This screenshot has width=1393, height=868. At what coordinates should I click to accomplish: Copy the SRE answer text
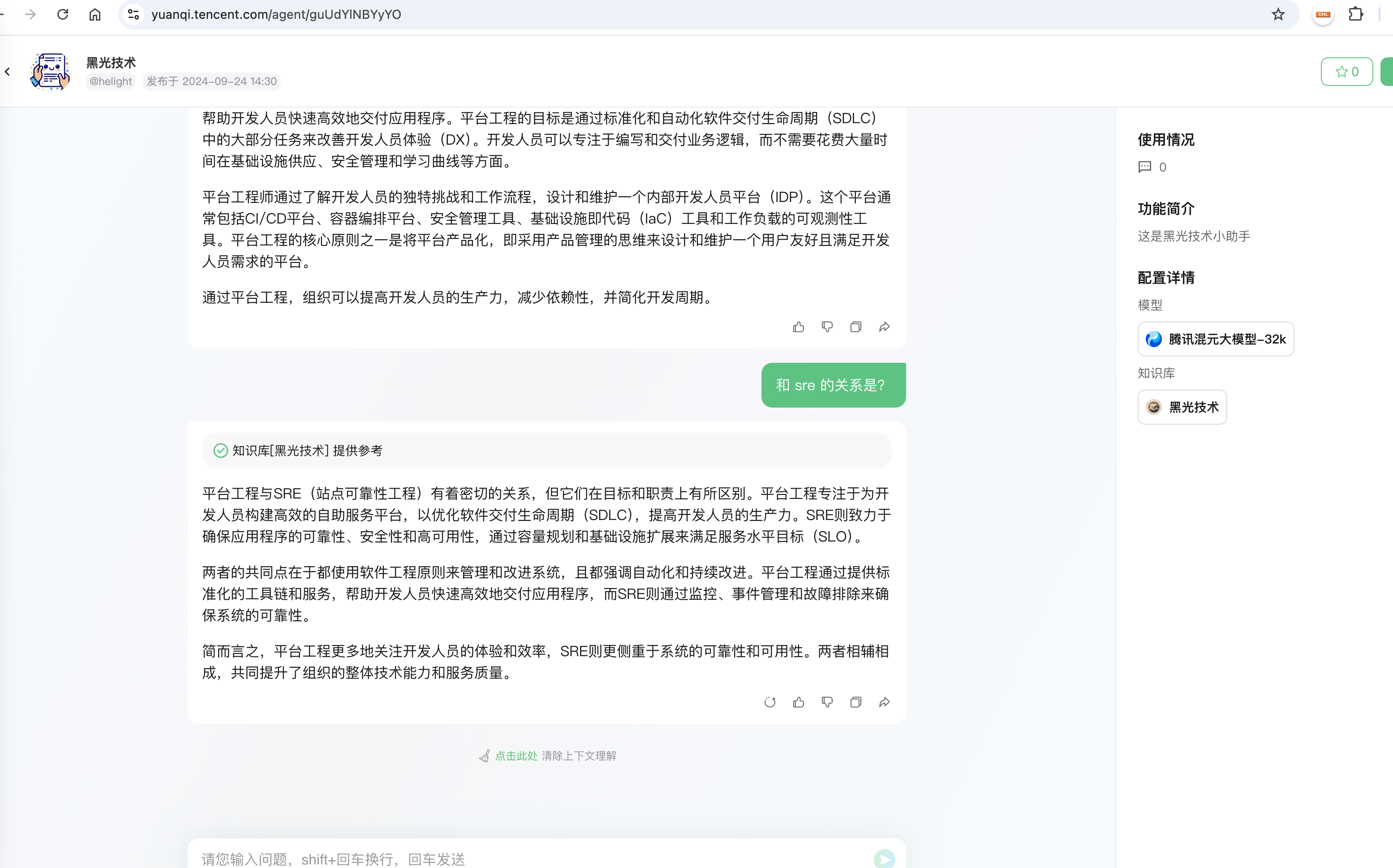coord(856,702)
